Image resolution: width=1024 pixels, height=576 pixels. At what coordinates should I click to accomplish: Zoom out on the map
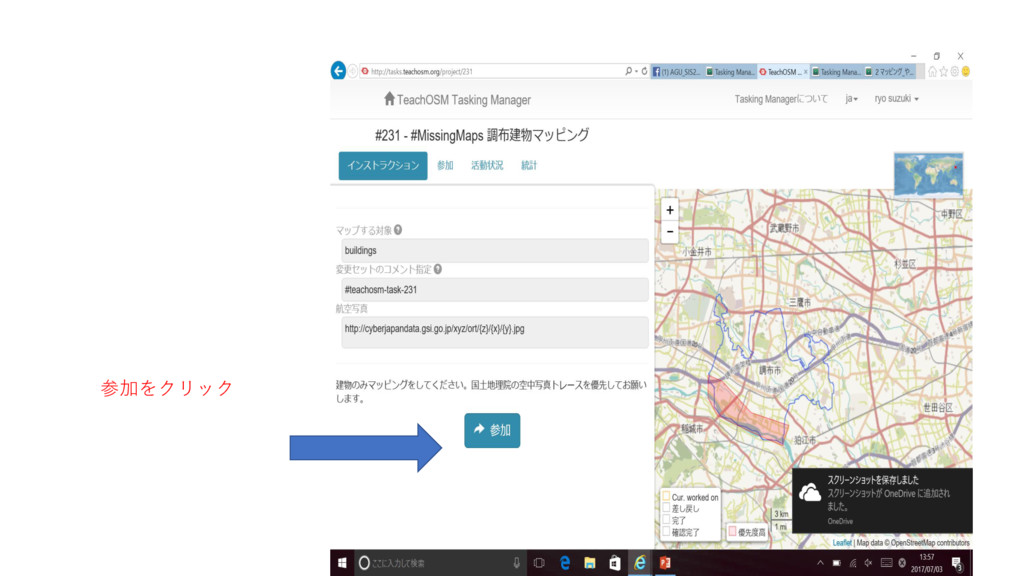point(670,231)
